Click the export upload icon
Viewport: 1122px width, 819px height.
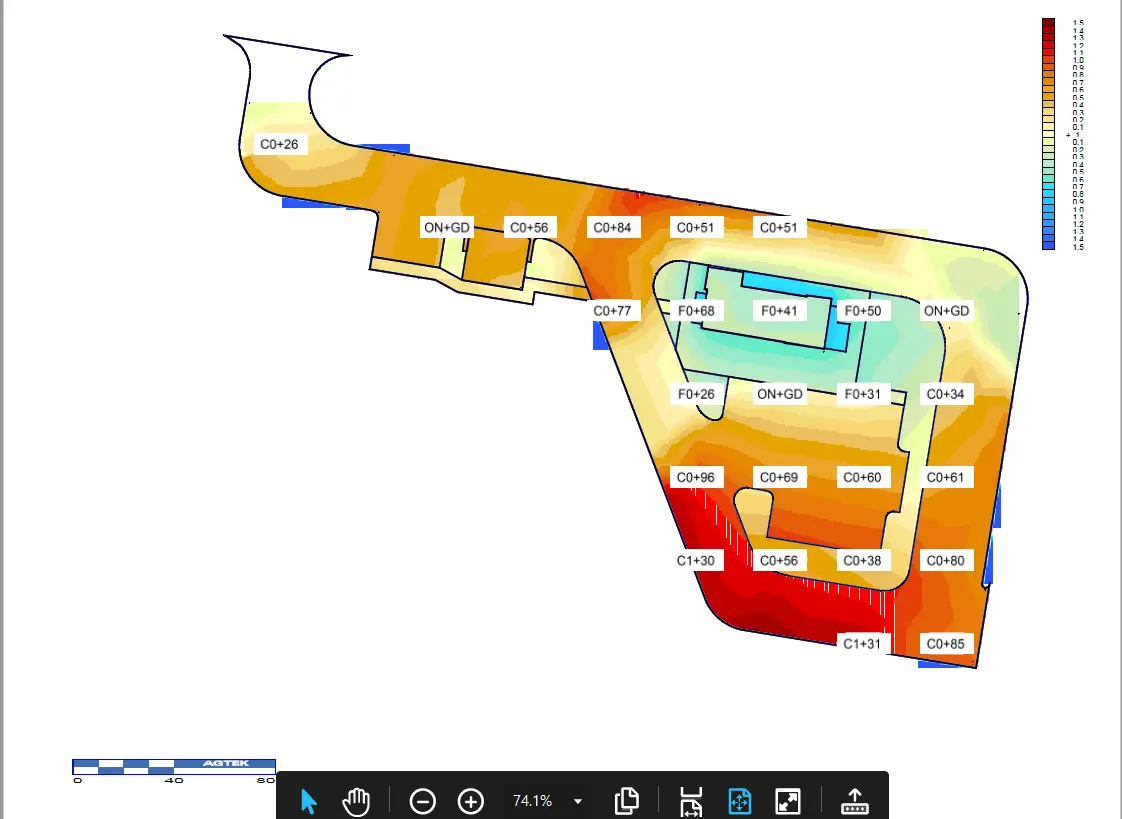pos(854,801)
